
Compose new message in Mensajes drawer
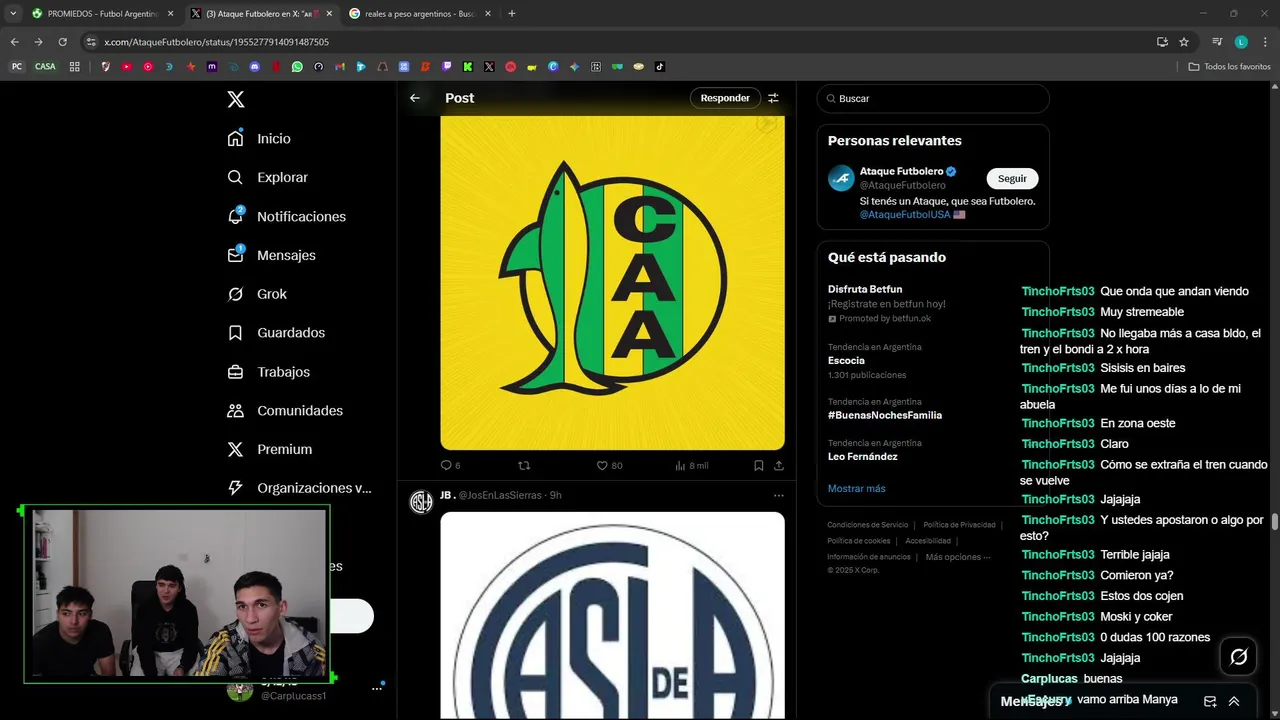click(x=1210, y=701)
